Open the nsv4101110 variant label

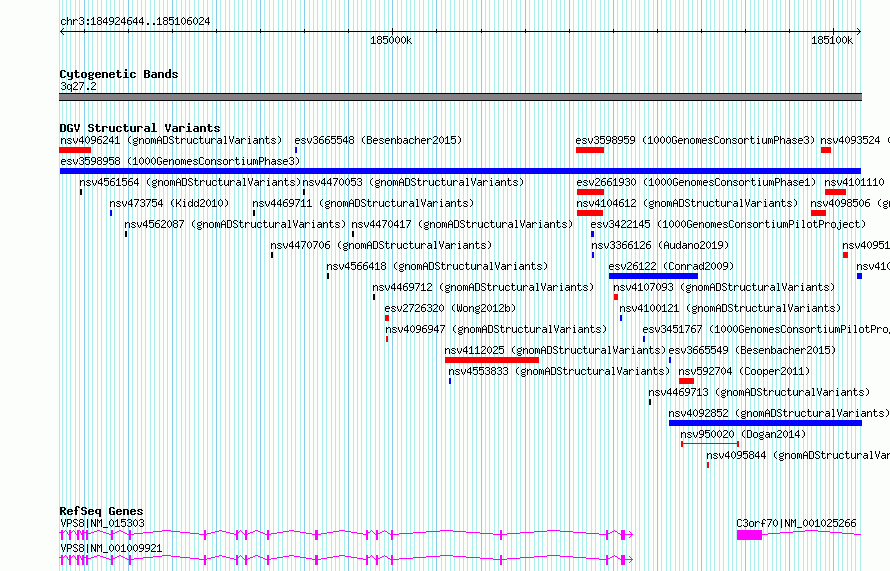pyautogui.click(x=854, y=182)
